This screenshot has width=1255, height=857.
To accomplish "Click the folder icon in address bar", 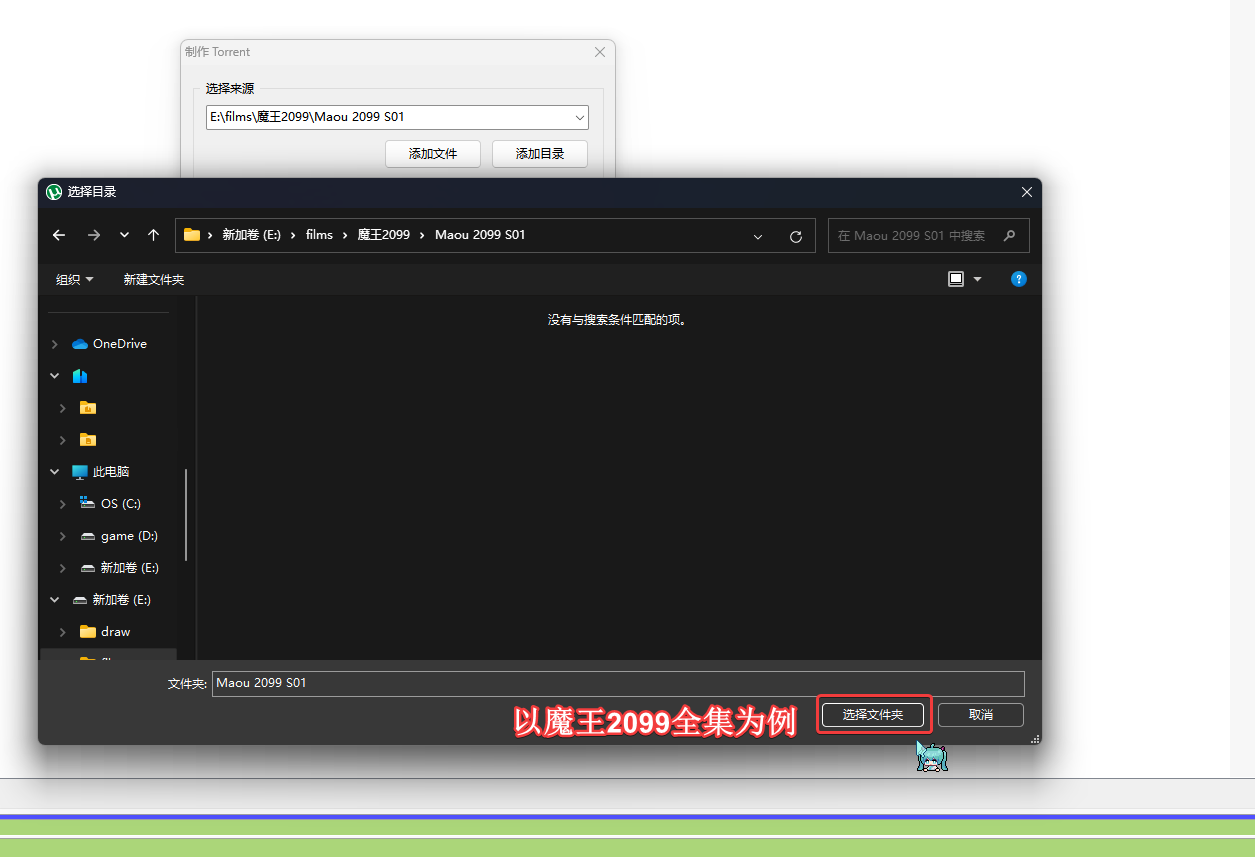I will [192, 235].
